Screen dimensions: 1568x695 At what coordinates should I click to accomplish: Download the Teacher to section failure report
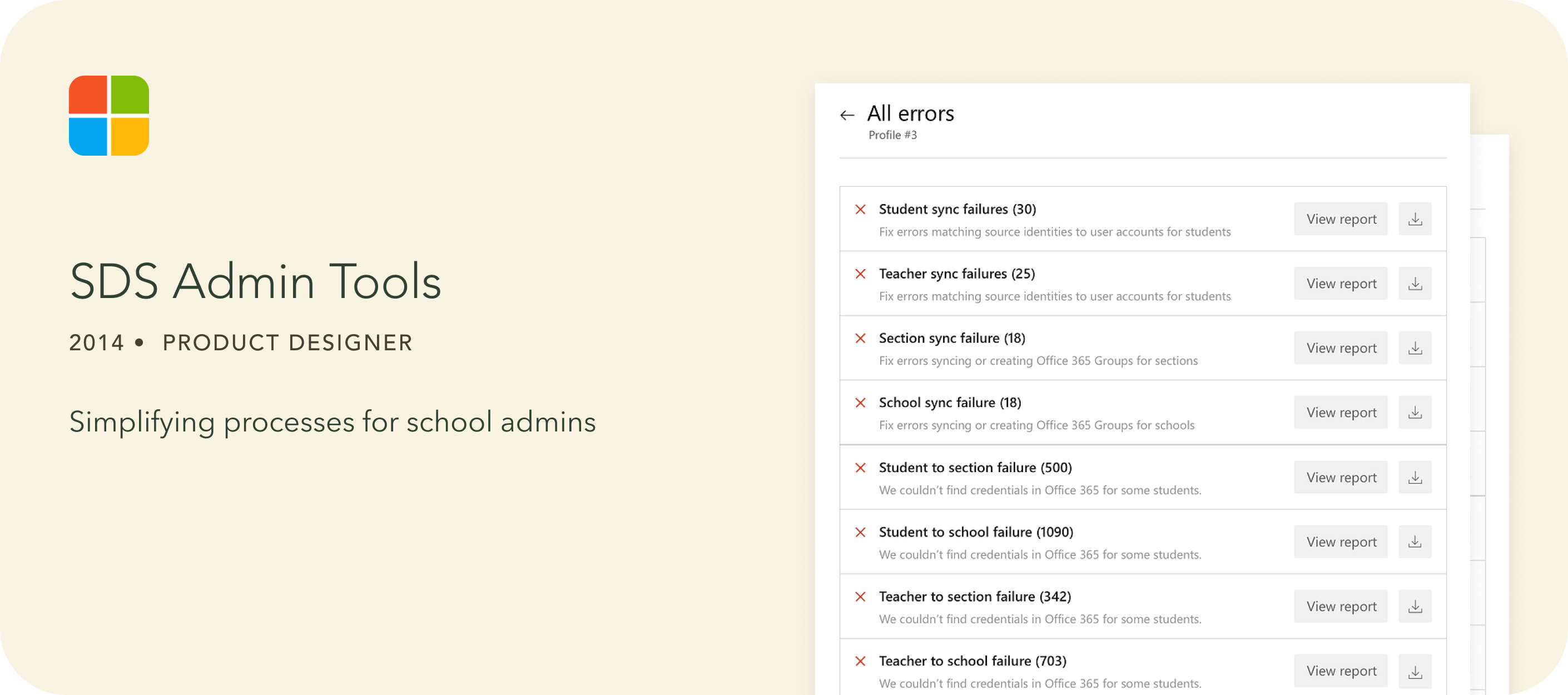point(1415,607)
